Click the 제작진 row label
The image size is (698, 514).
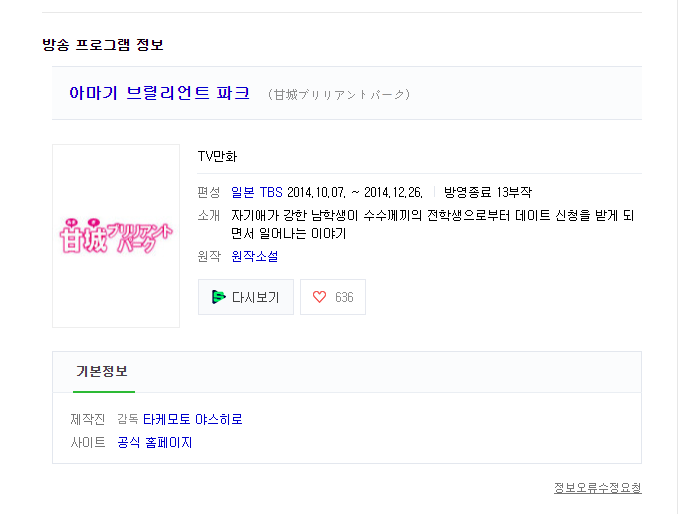coord(87,419)
